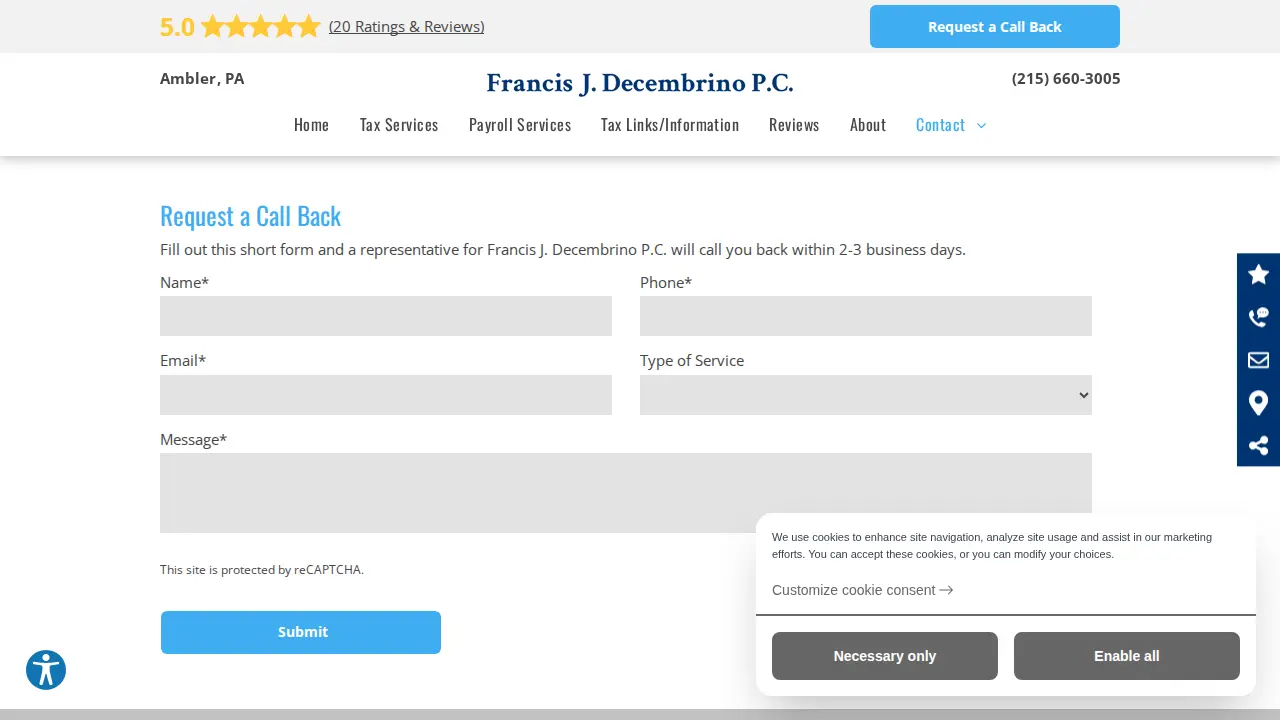The image size is (1280, 720).
Task: Focus the Email input field
Action: [386, 395]
